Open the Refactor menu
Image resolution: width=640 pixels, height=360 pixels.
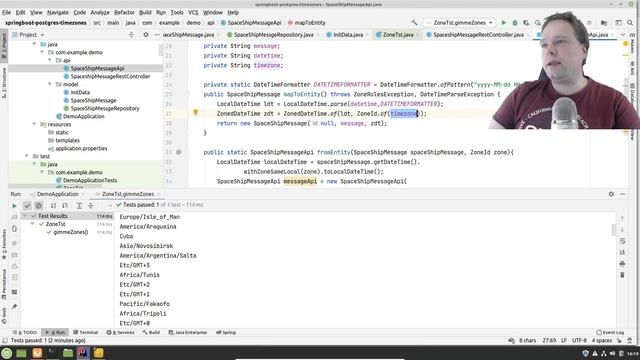click(x=124, y=13)
